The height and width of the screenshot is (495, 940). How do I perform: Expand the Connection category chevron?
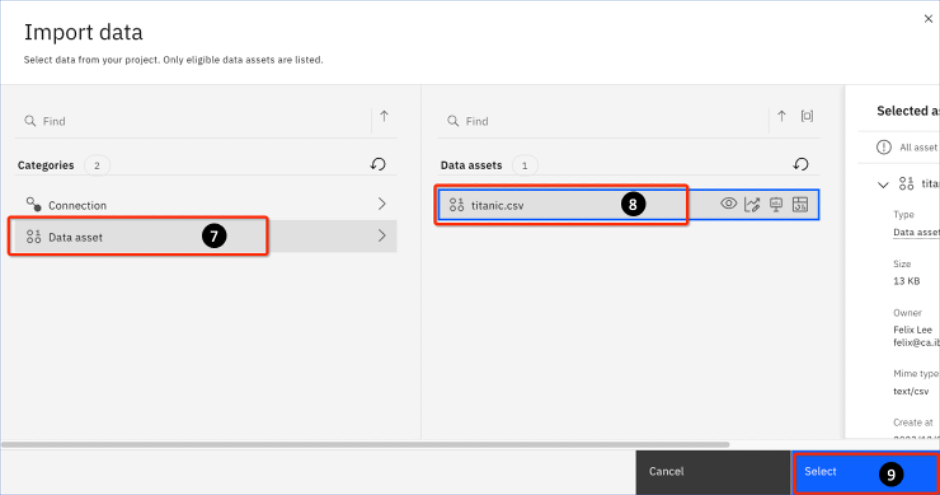(x=382, y=204)
